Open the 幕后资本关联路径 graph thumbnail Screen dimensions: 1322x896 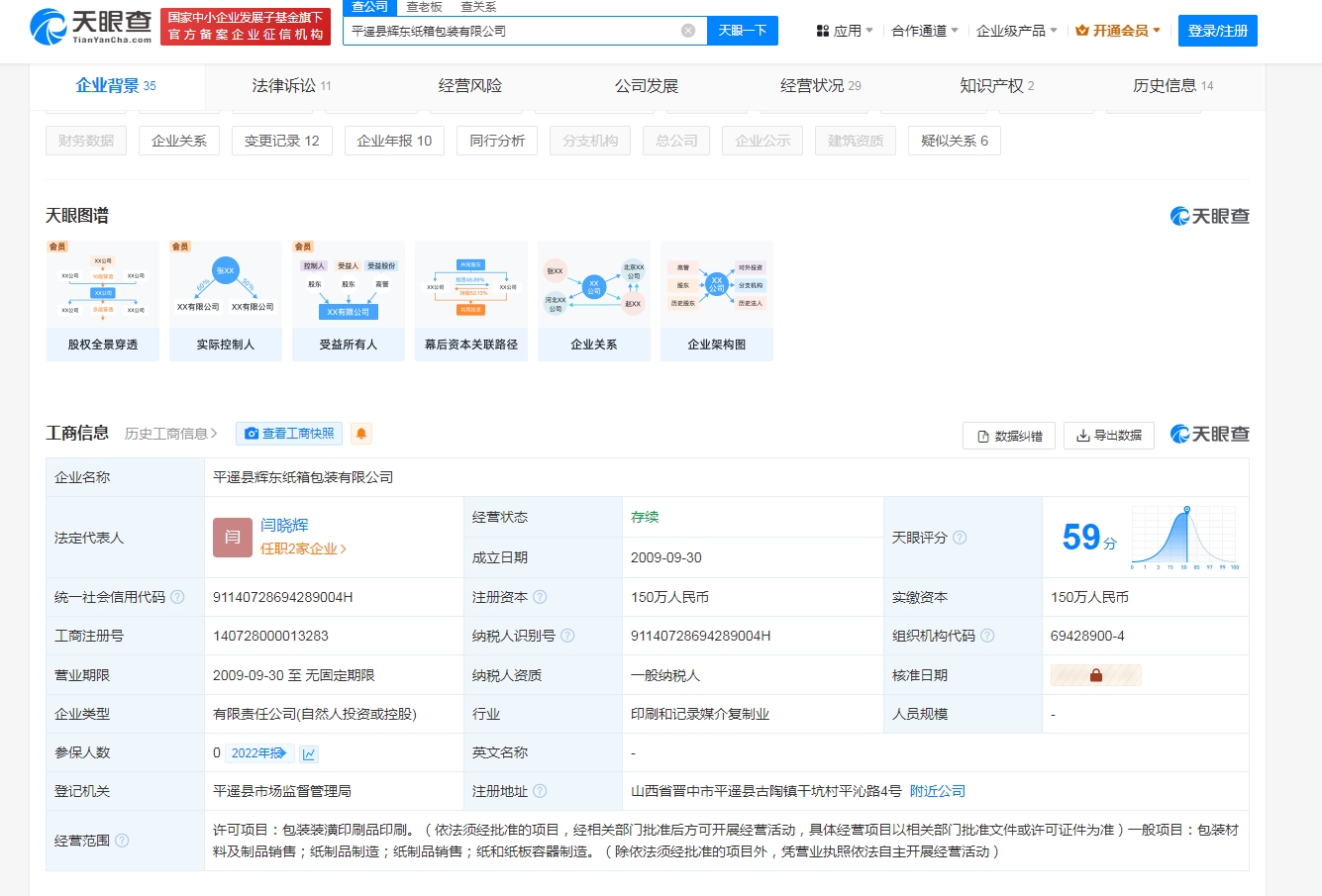point(471,301)
